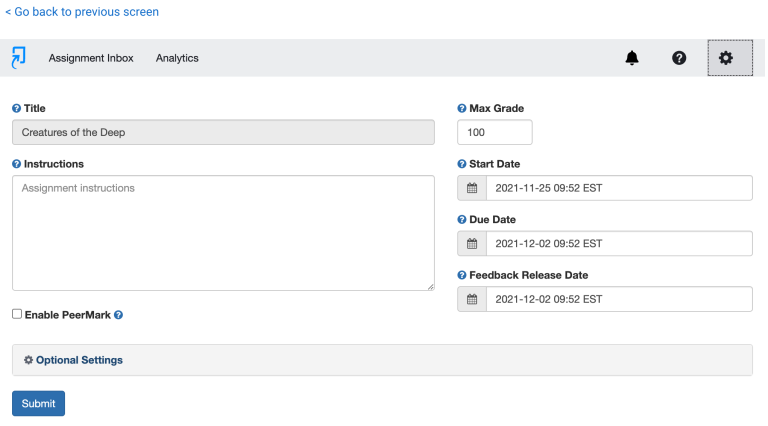Click the help icon beside Enable PeerMark
The height and width of the screenshot is (426, 768).
[x=119, y=315]
